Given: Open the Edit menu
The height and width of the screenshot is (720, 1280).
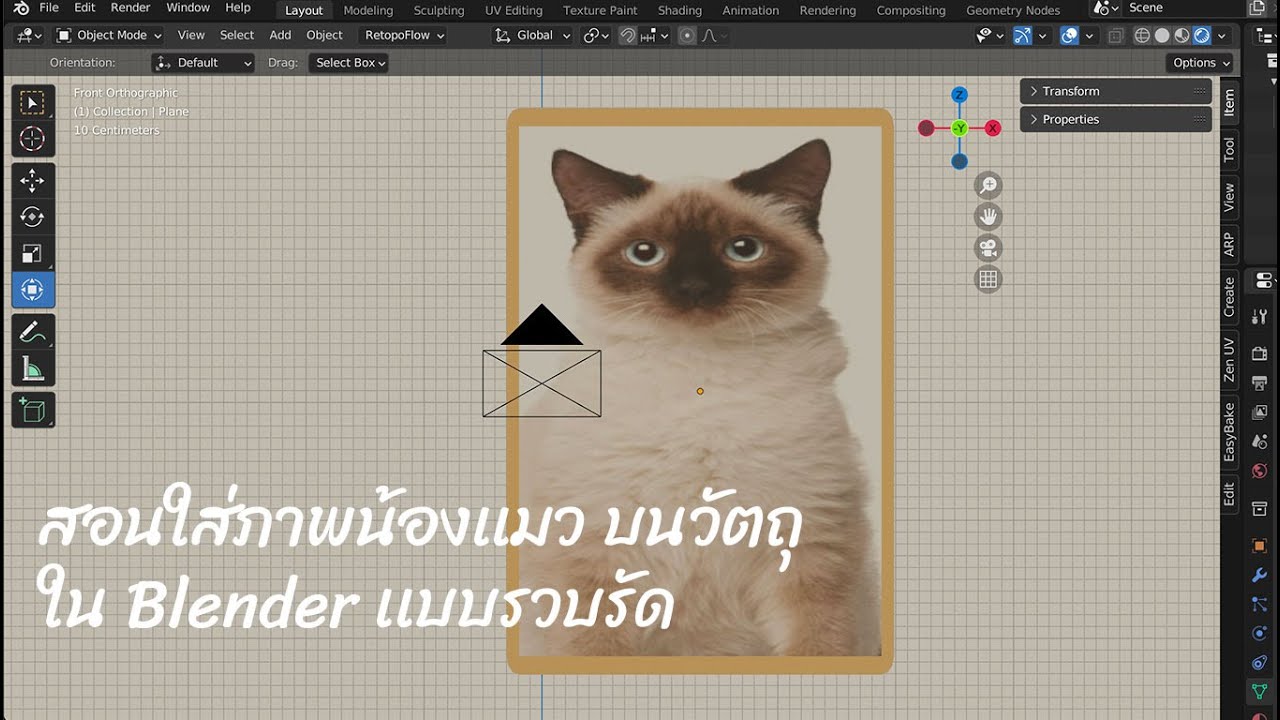Looking at the screenshot, I should click(x=85, y=8).
